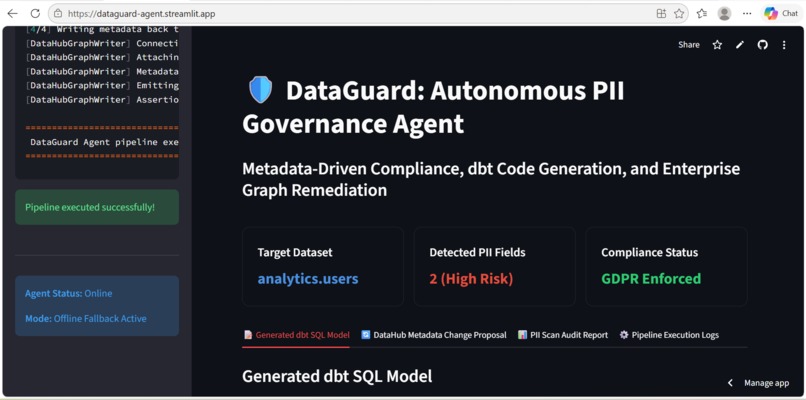
Task: Switch to Pipeline Execution Logs tab
Action: tap(669, 335)
